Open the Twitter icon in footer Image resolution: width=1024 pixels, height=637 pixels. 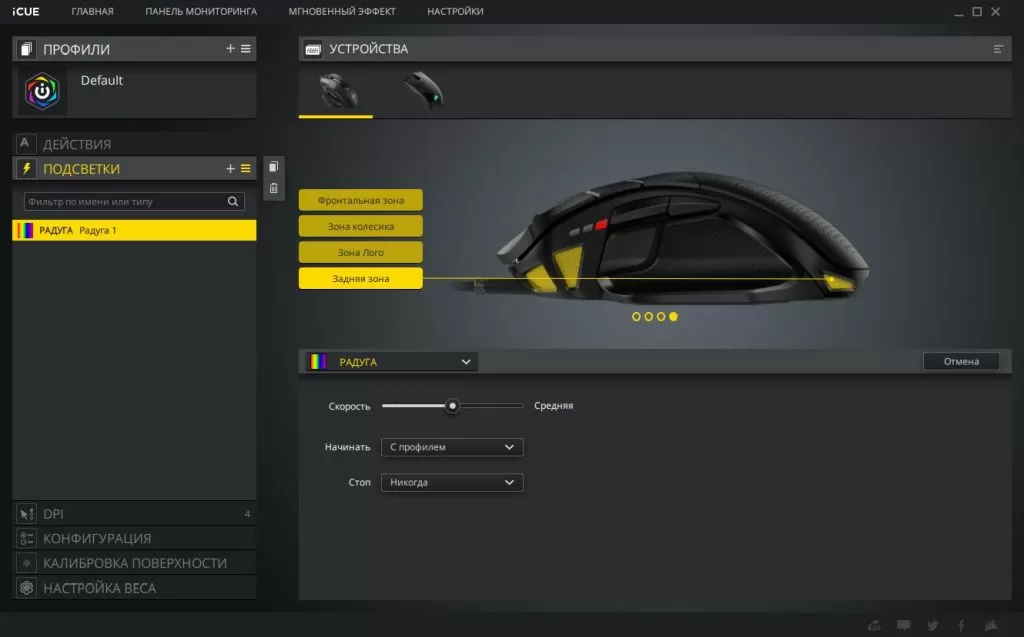pyautogui.click(x=933, y=625)
